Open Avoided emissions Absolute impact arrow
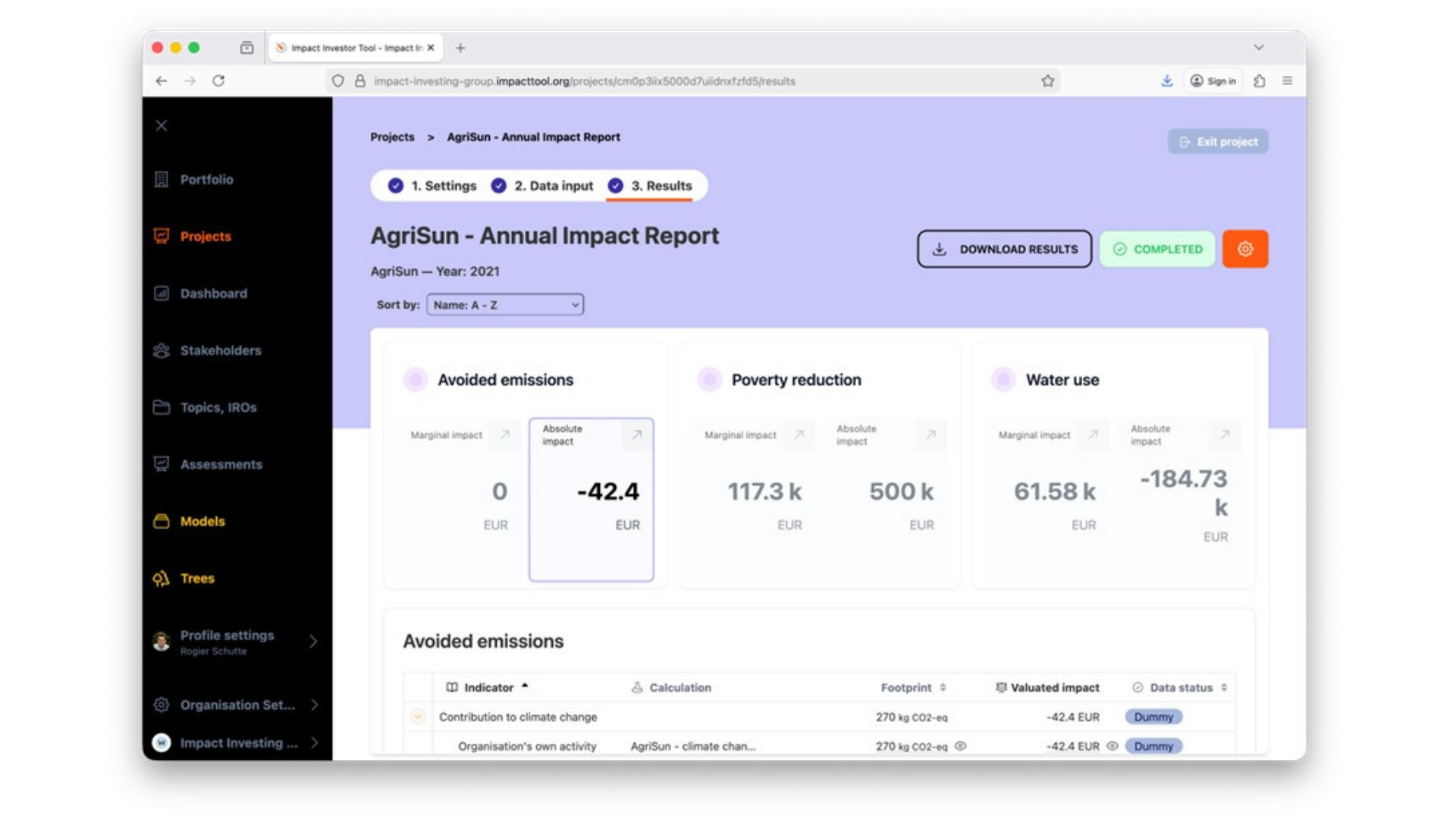The width and height of the screenshot is (1456, 819). (637, 435)
